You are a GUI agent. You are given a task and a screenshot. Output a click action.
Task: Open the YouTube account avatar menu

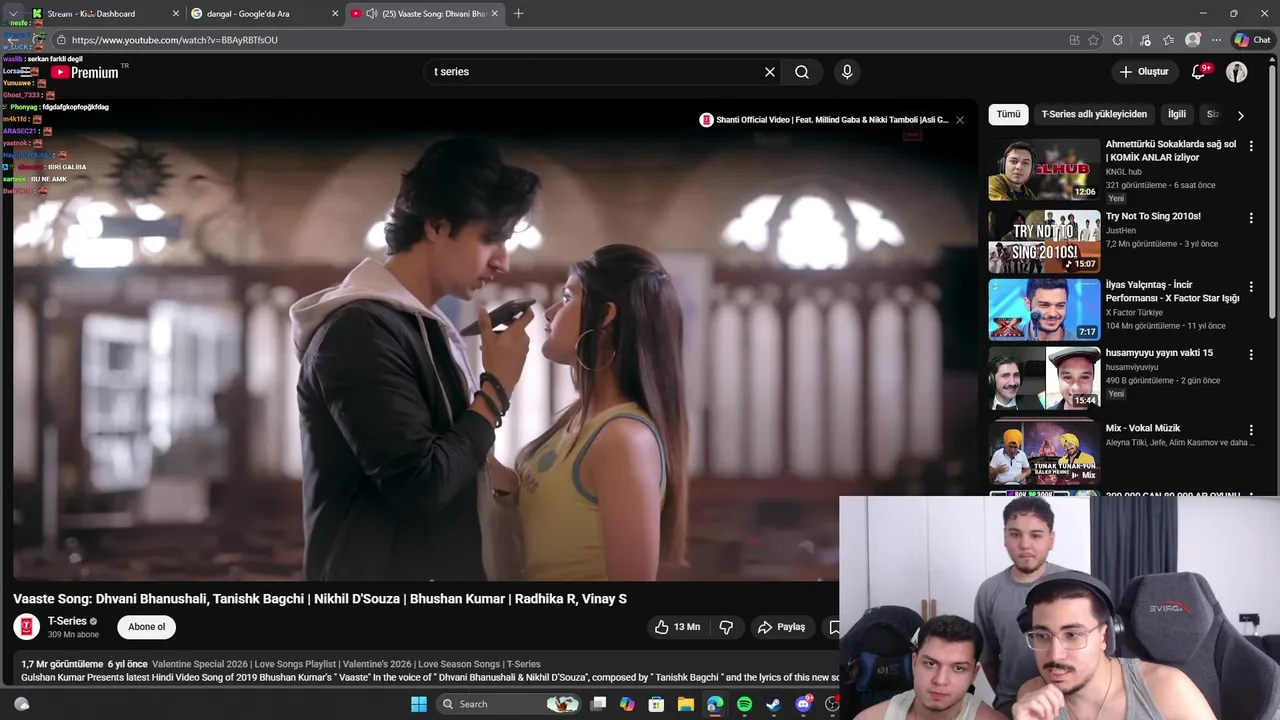click(1237, 72)
